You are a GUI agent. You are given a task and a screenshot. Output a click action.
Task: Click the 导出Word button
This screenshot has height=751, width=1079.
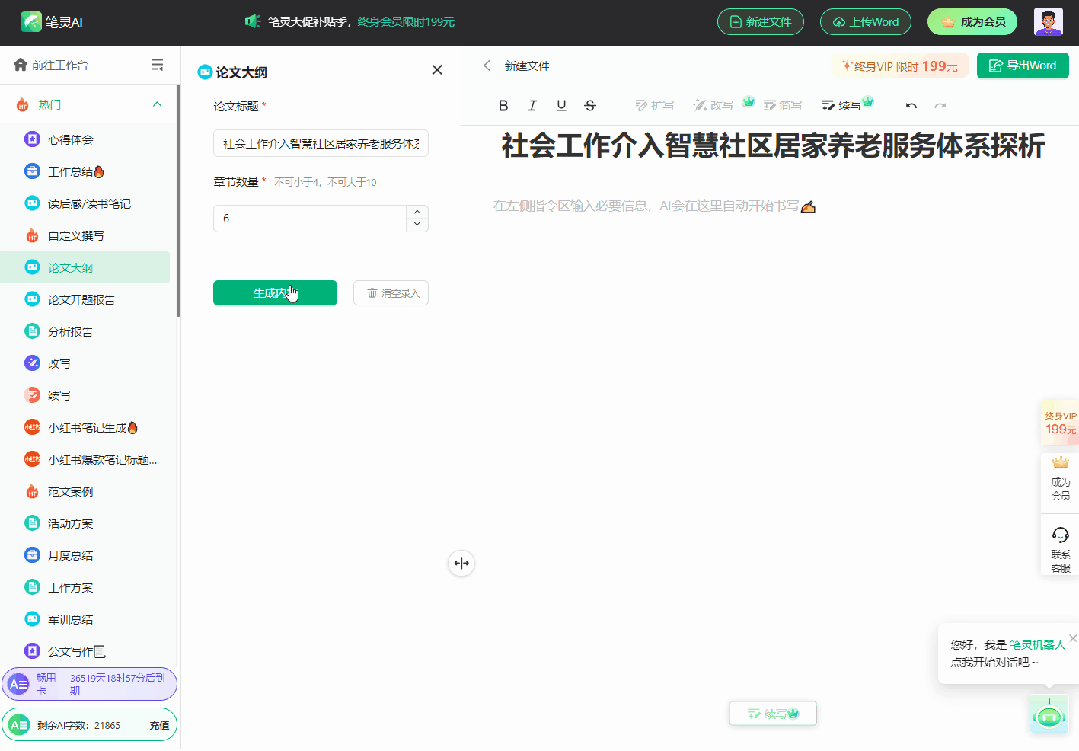(x=1022, y=65)
